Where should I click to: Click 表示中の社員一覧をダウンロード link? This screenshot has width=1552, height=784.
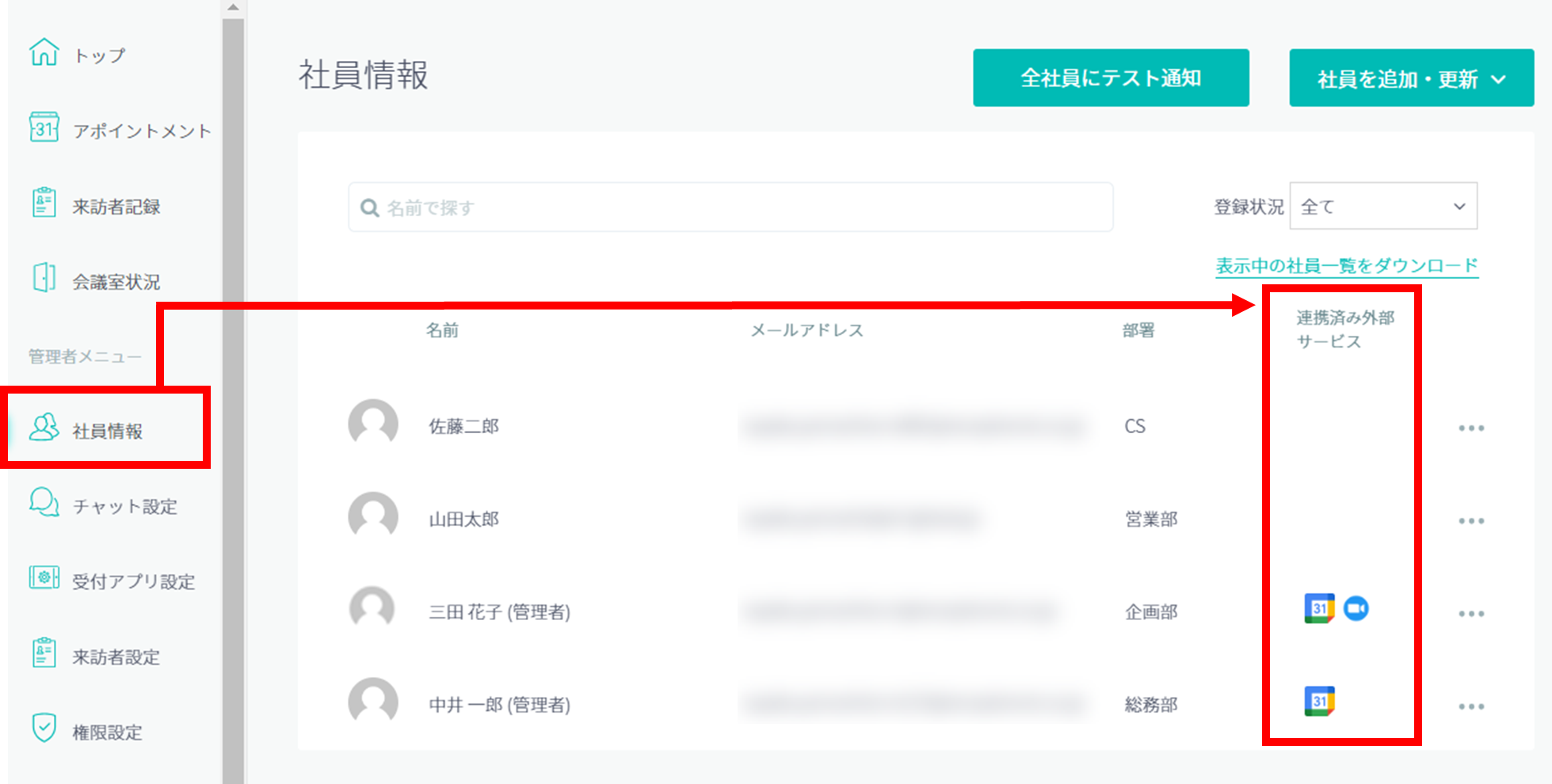coord(1346,265)
